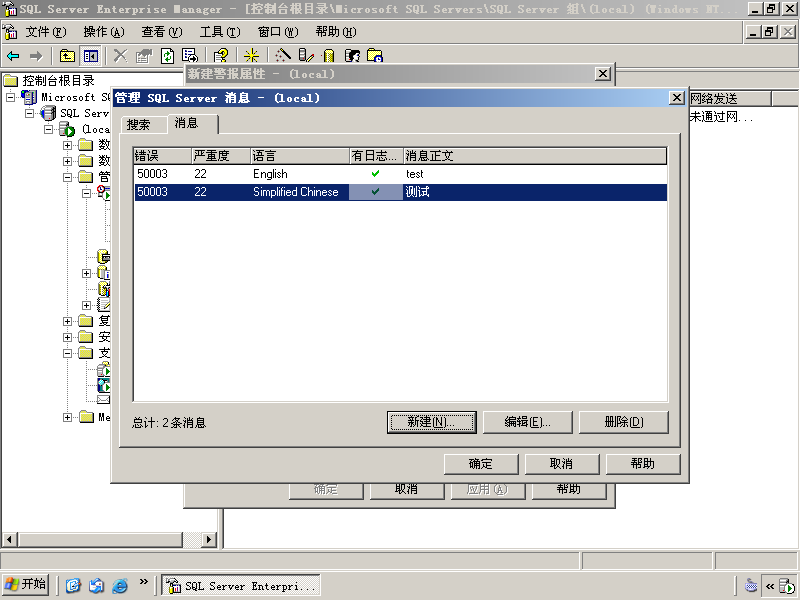Expand the Meta Data Services folder node
This screenshot has width=800, height=600.
click(67, 417)
